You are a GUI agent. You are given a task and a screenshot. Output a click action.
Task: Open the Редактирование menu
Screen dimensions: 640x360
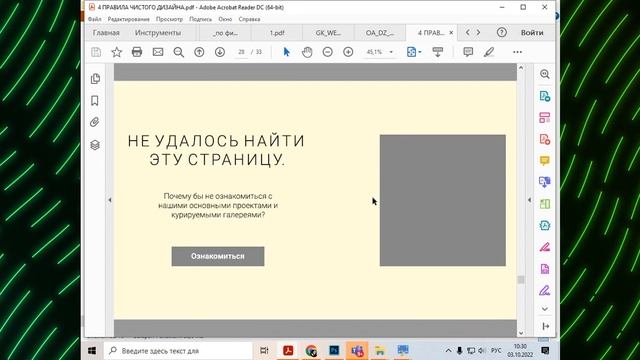point(129,19)
